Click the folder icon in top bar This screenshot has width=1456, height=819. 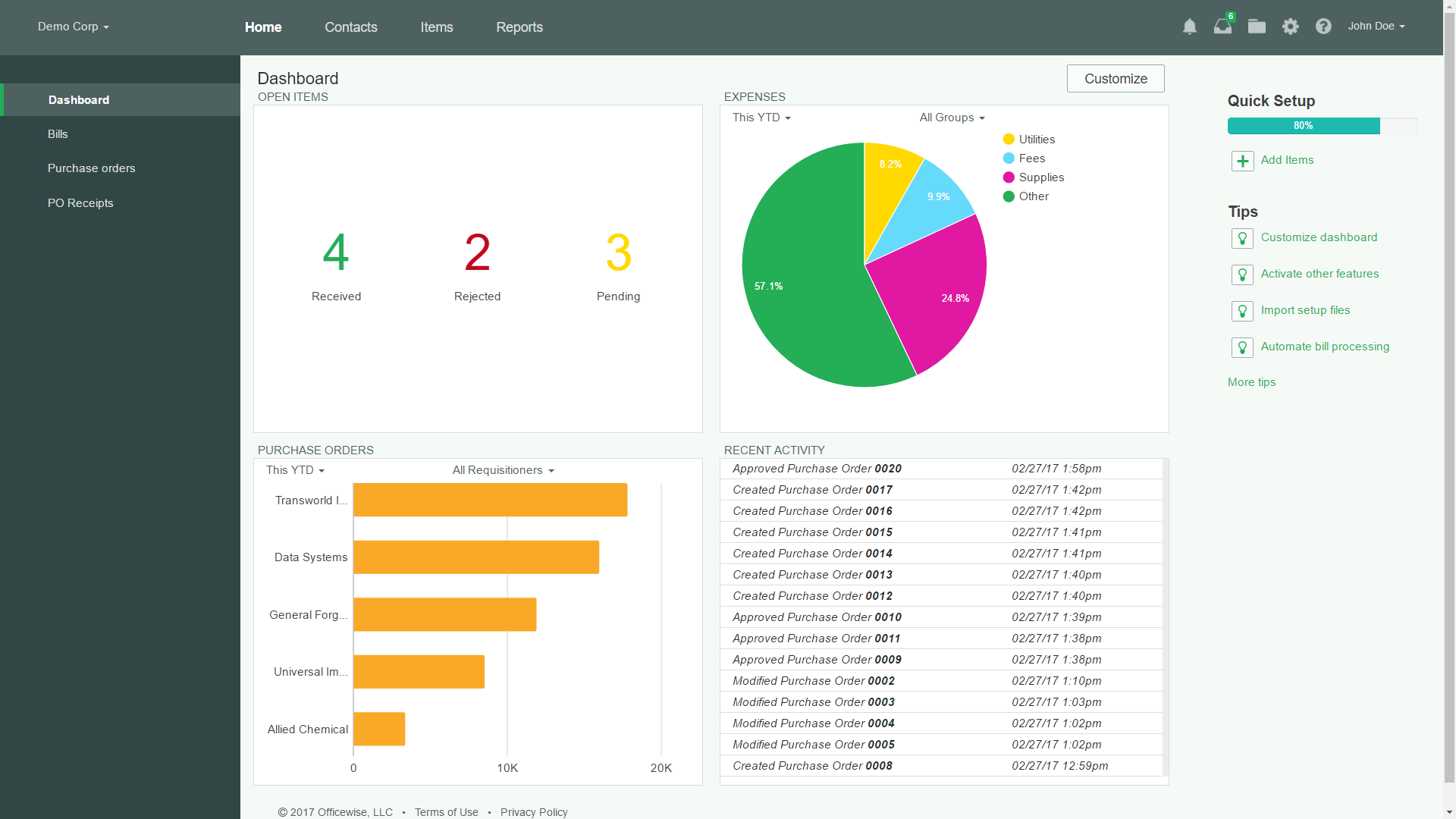coord(1257,27)
